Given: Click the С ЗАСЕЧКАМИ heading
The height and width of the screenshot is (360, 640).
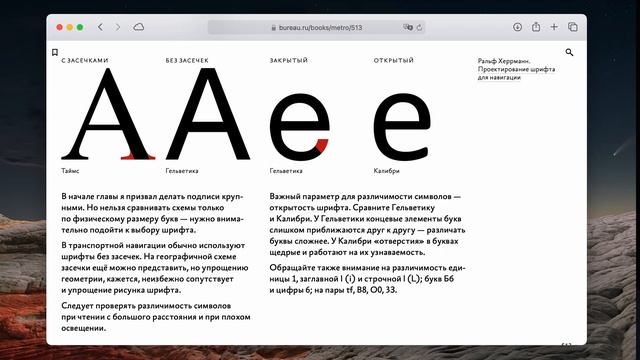Looking at the screenshot, I should (x=85, y=60).
